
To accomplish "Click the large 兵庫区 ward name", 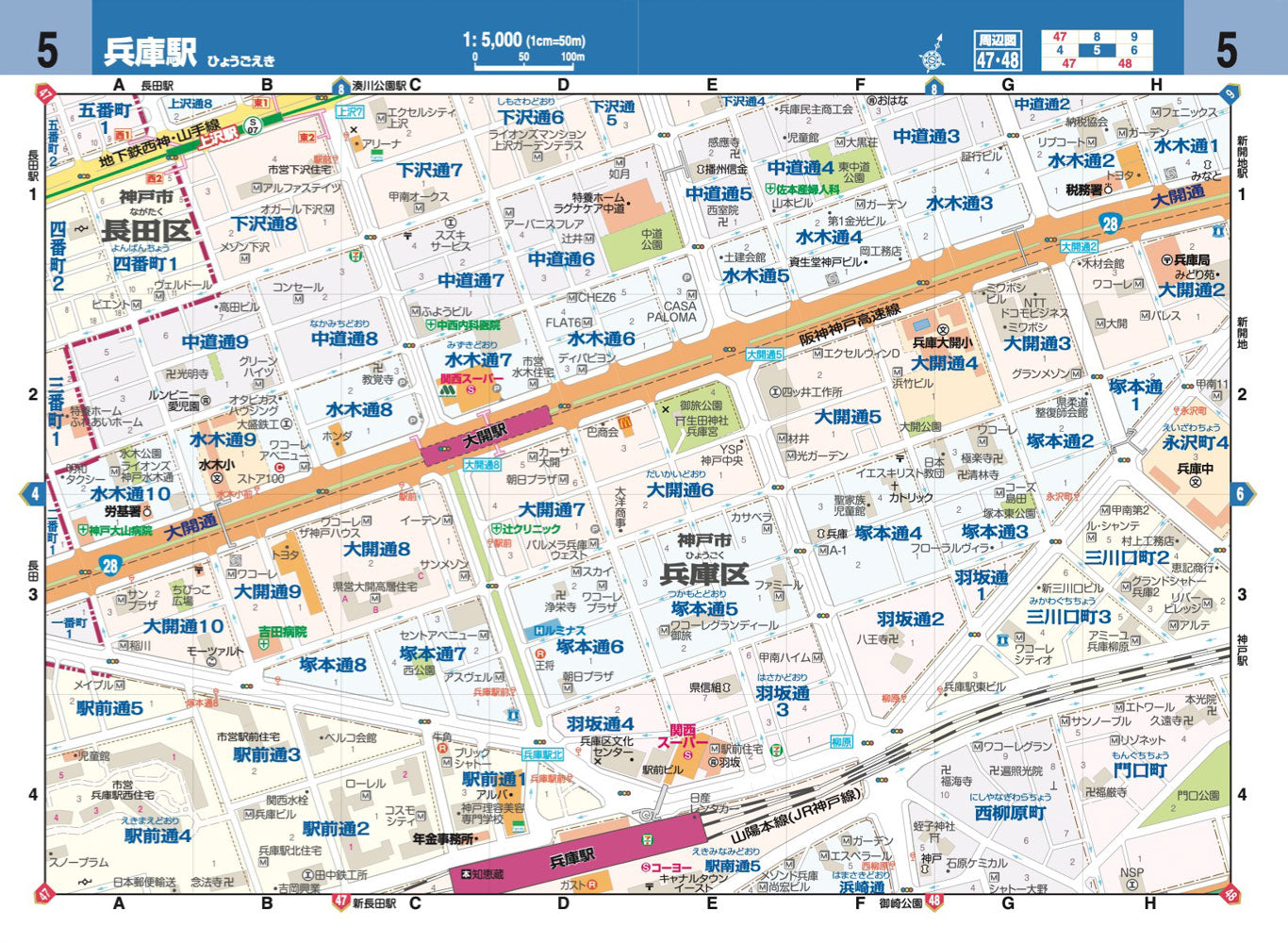I will point(703,573).
